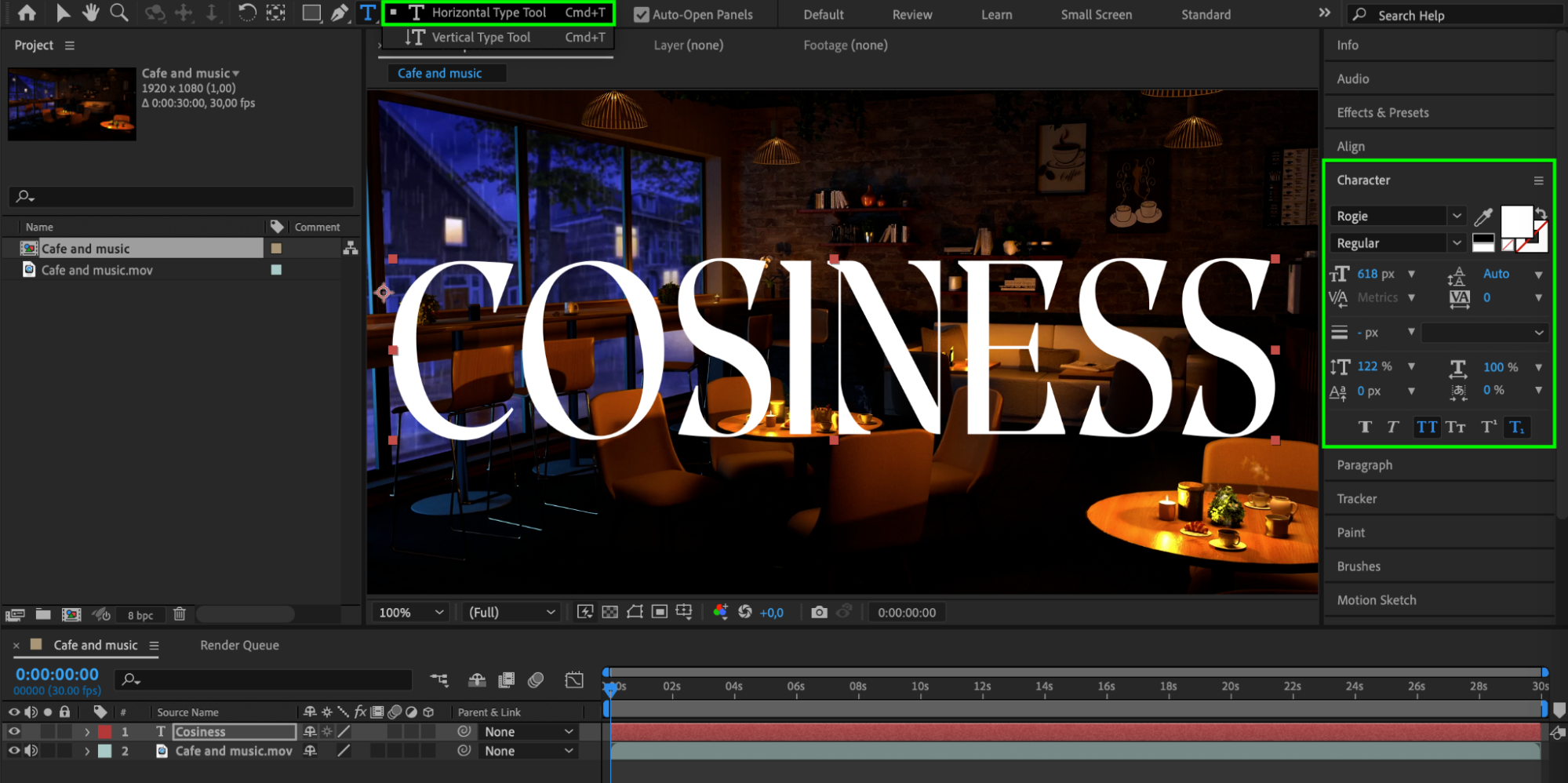Select the Zoom magnifier tool
The image size is (1568, 783).
pyautogui.click(x=119, y=13)
